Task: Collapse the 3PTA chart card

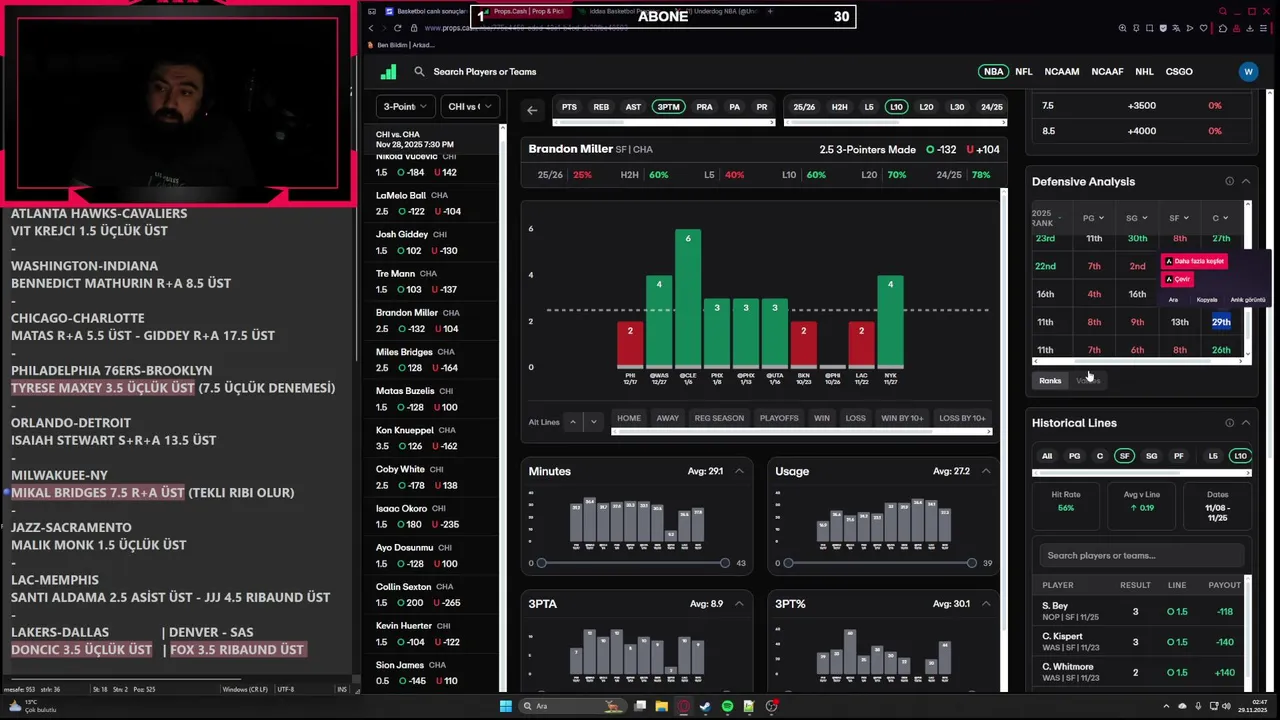Action: point(739,603)
